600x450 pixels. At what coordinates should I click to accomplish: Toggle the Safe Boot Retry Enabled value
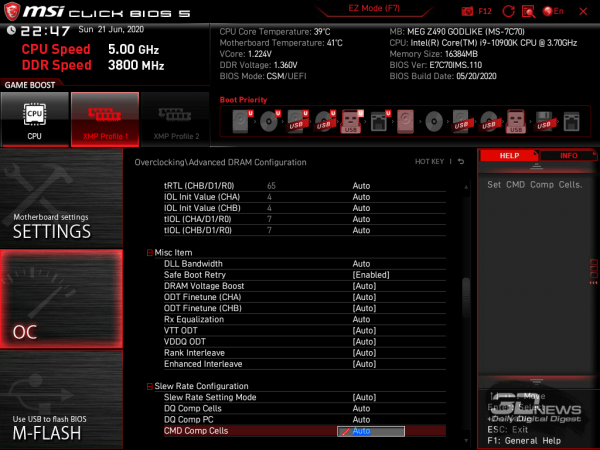371,275
